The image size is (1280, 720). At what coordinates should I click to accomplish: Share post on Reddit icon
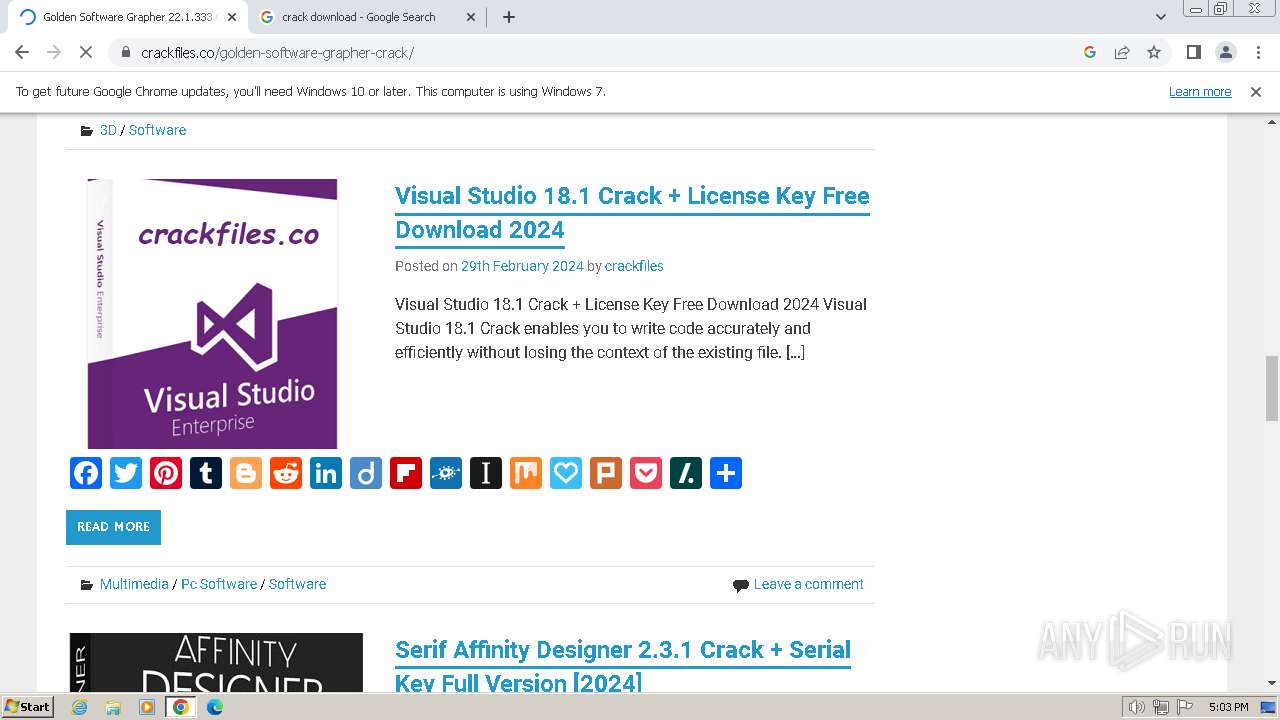286,473
